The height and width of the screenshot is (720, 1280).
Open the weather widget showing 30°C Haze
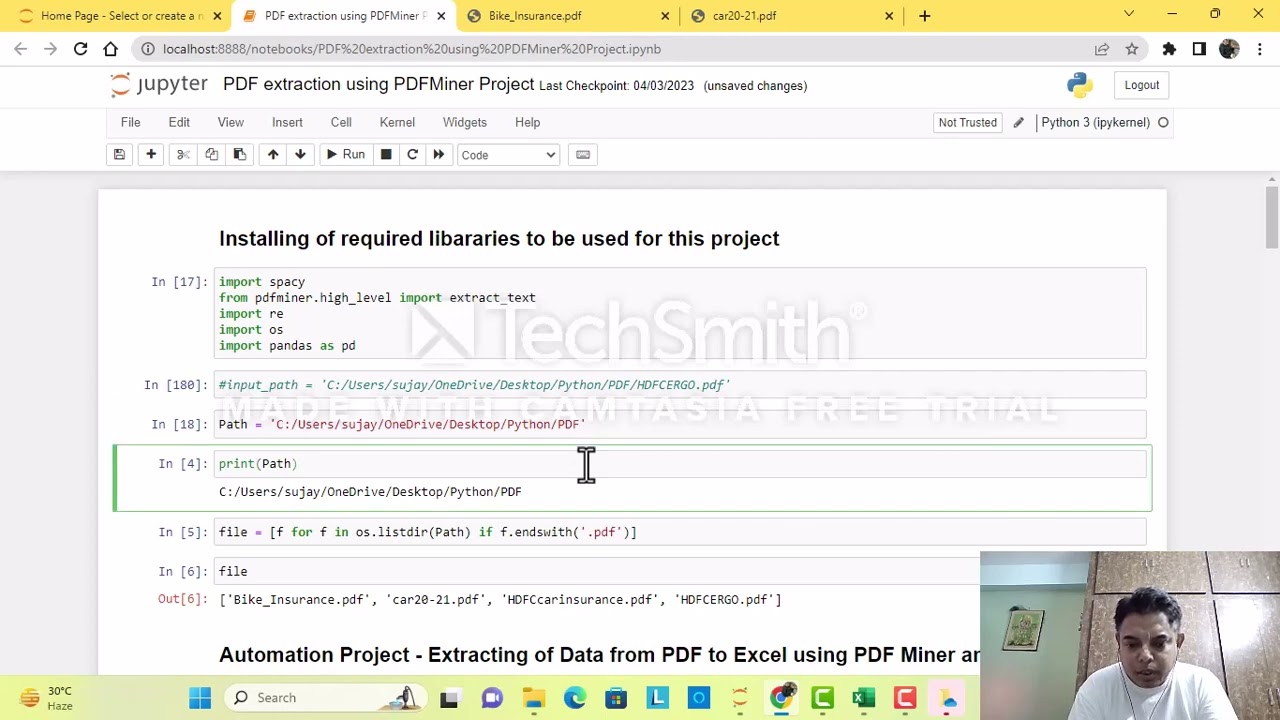coord(46,698)
